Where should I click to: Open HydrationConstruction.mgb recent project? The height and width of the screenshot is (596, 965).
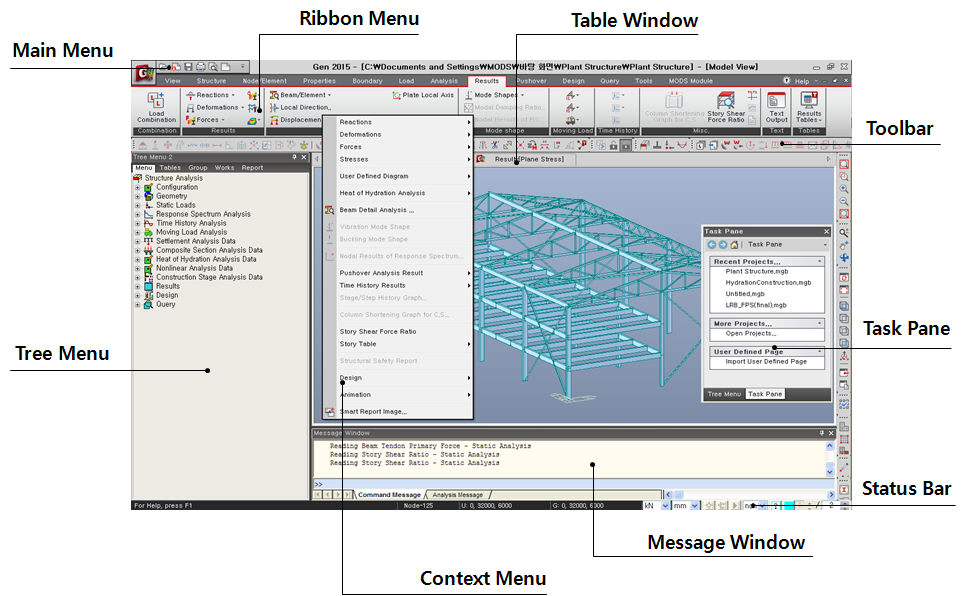[768, 283]
